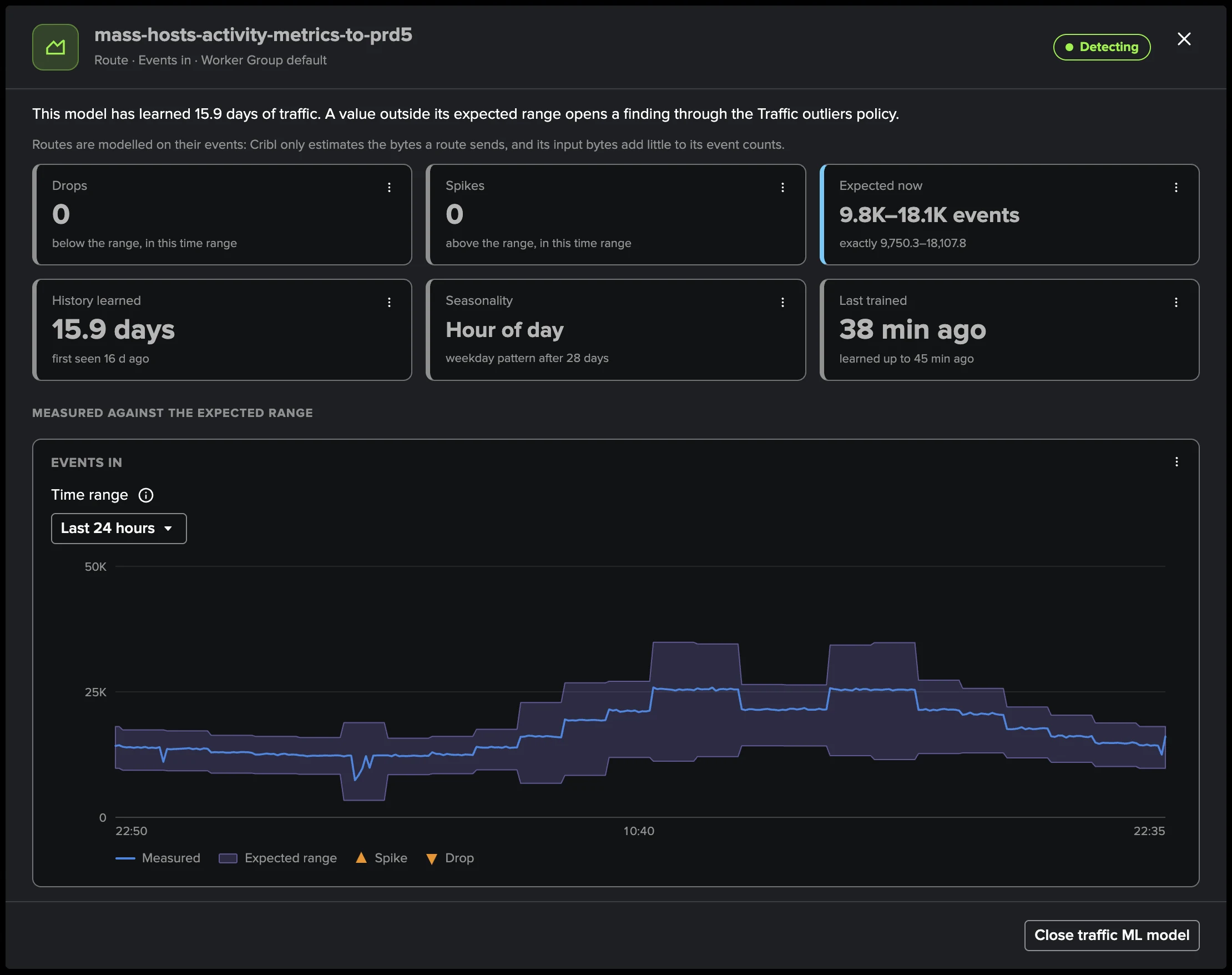The width and height of the screenshot is (1232, 975).
Task: Click the 9.8K–18.1K events value
Action: 929,215
